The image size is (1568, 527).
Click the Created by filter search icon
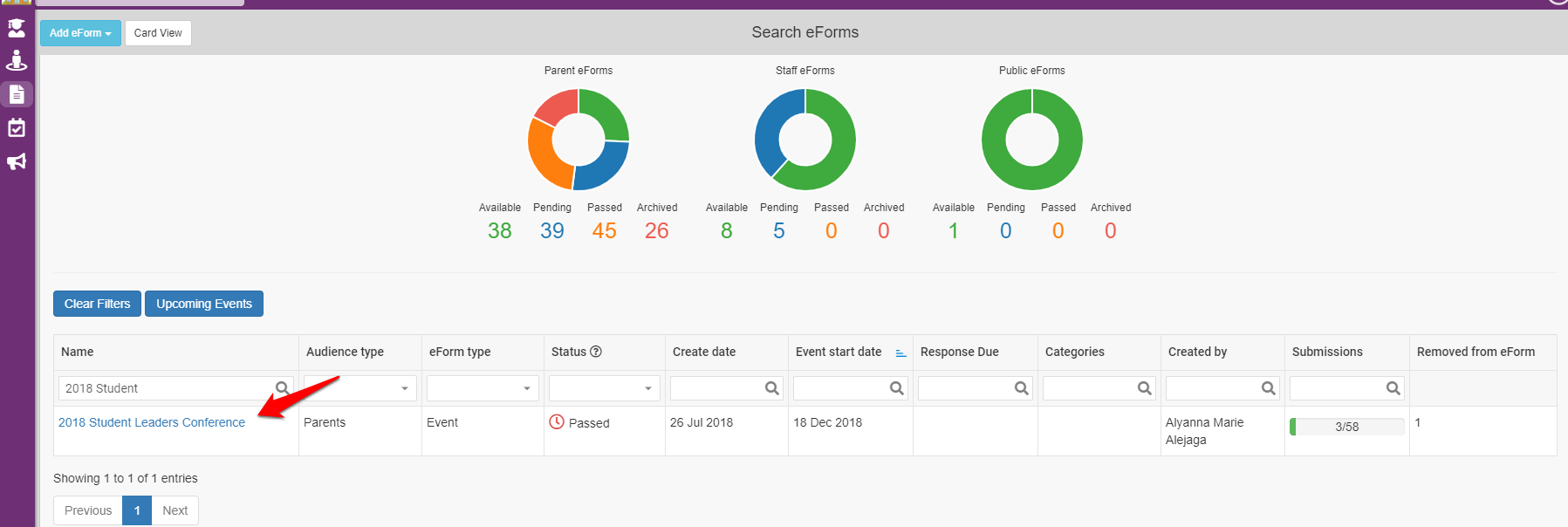click(1268, 388)
